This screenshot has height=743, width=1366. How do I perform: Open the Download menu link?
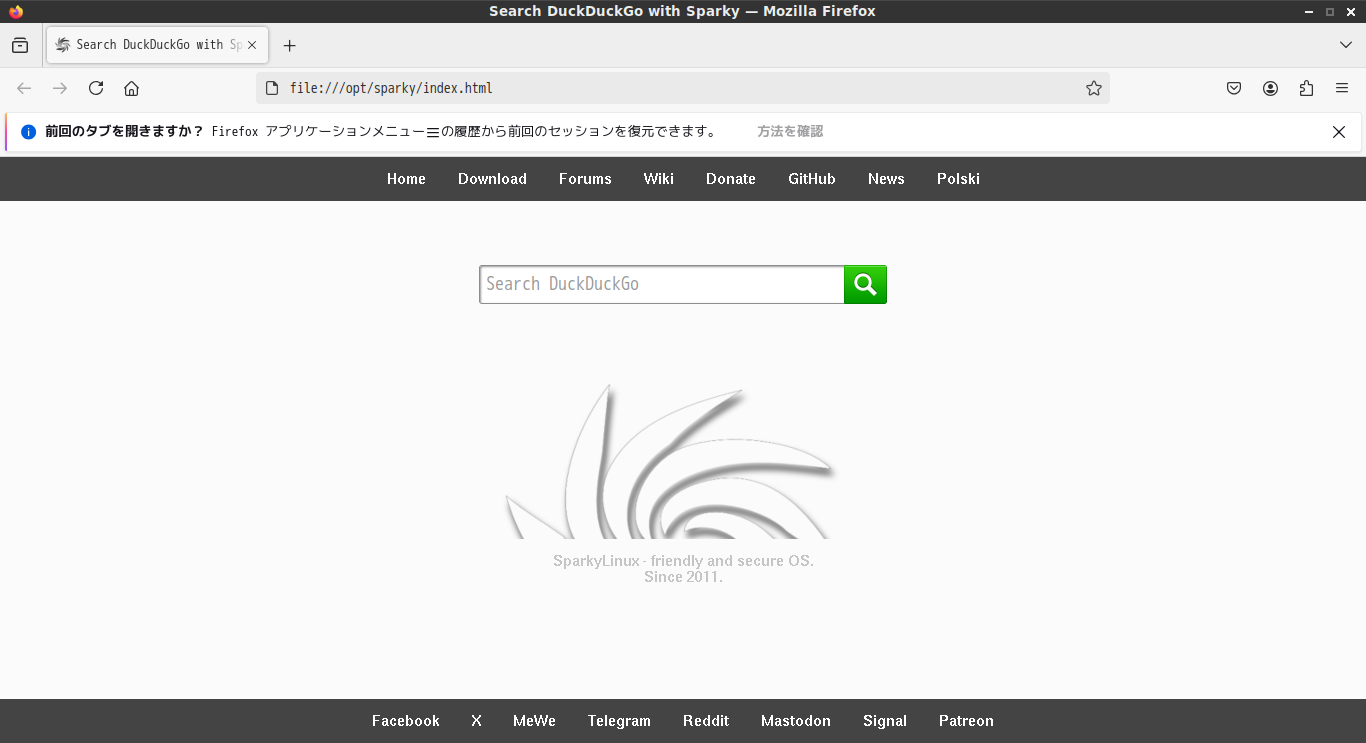tap(492, 179)
